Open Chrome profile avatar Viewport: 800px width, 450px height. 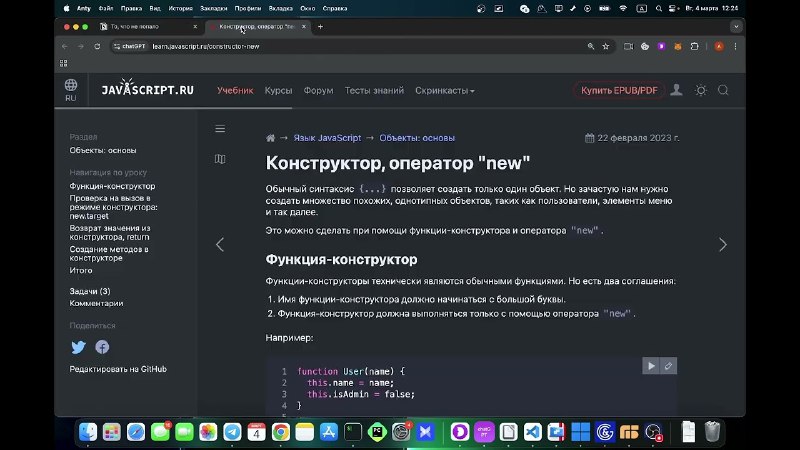coord(719,46)
